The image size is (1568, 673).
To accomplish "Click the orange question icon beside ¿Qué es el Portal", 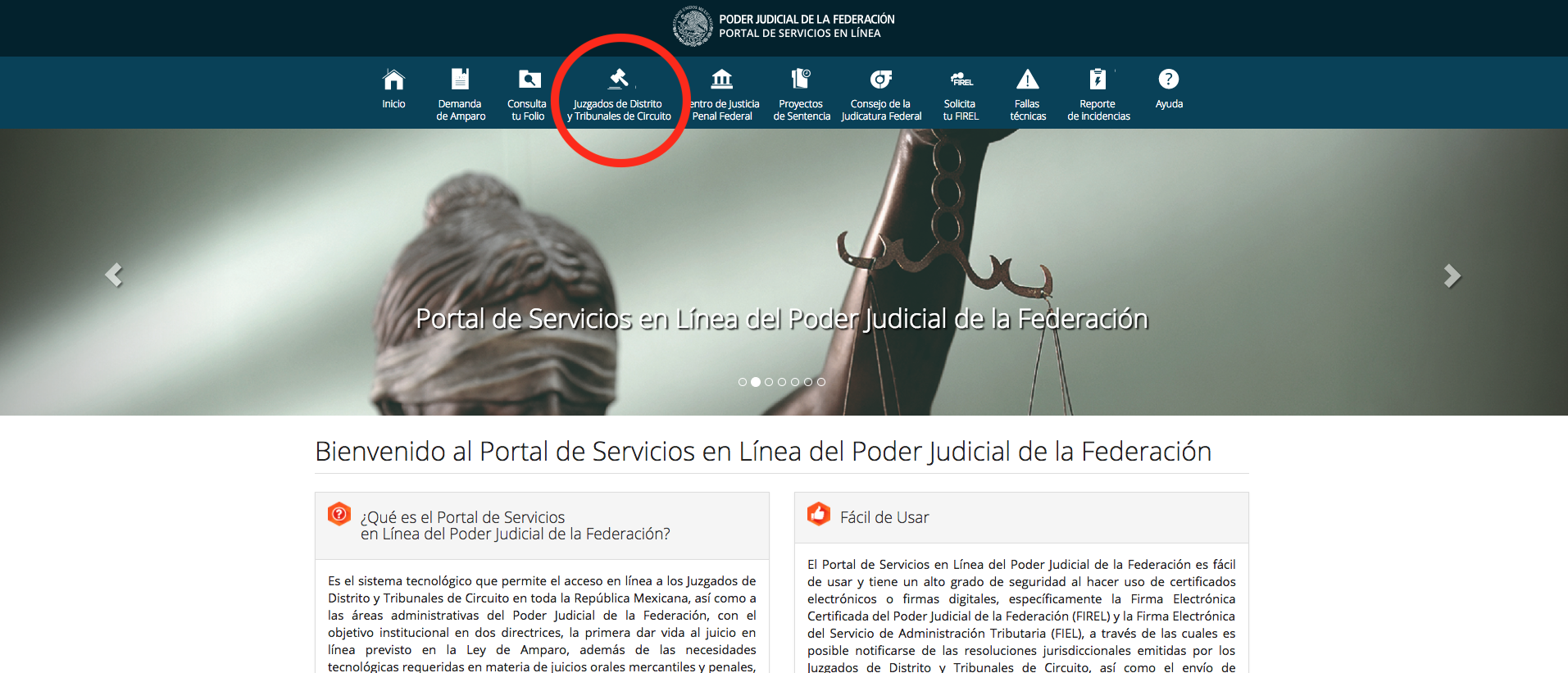I will pyautogui.click(x=339, y=514).
